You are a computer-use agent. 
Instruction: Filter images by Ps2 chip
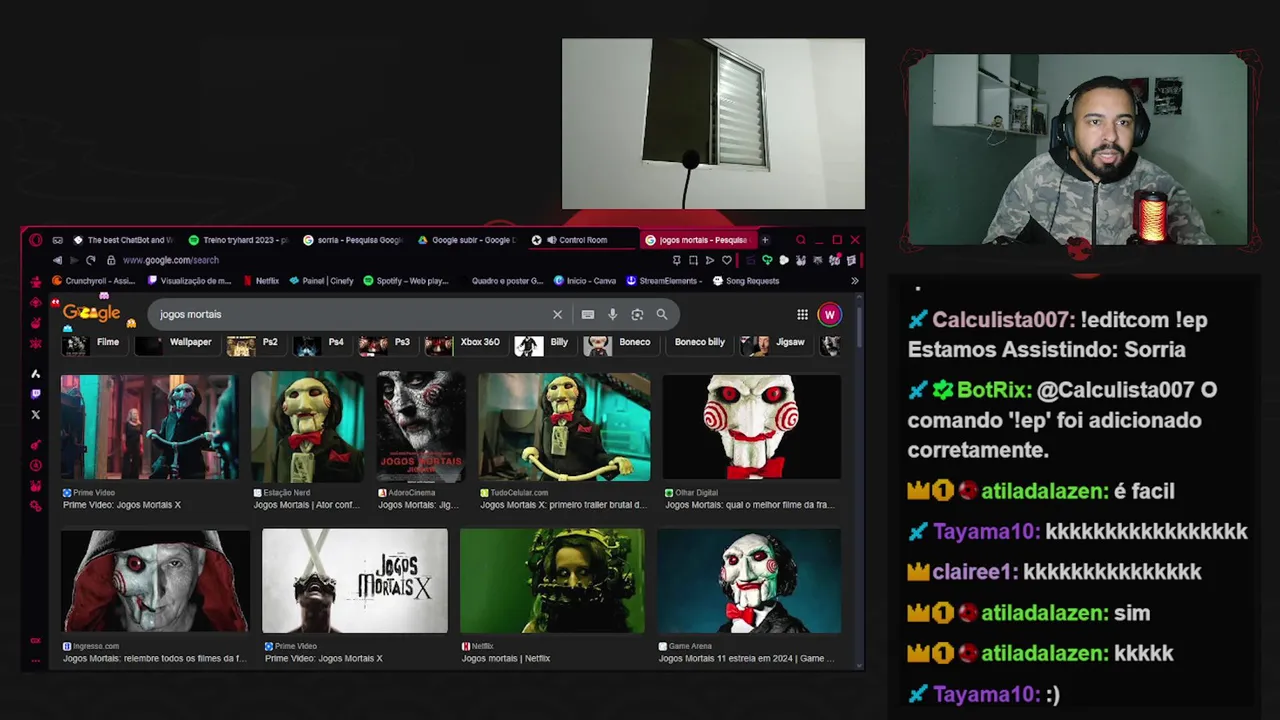coord(254,345)
